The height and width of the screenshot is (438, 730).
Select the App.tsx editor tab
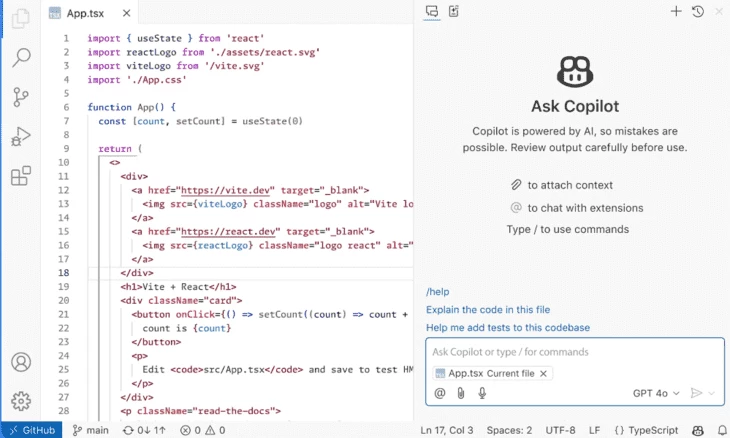click(x=85, y=13)
